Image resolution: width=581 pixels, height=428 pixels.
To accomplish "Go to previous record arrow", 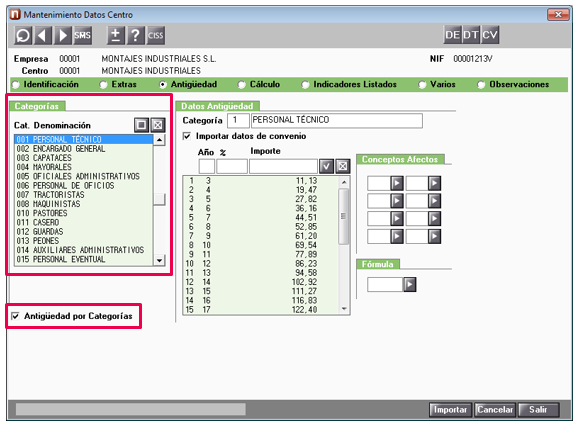I will point(43,36).
